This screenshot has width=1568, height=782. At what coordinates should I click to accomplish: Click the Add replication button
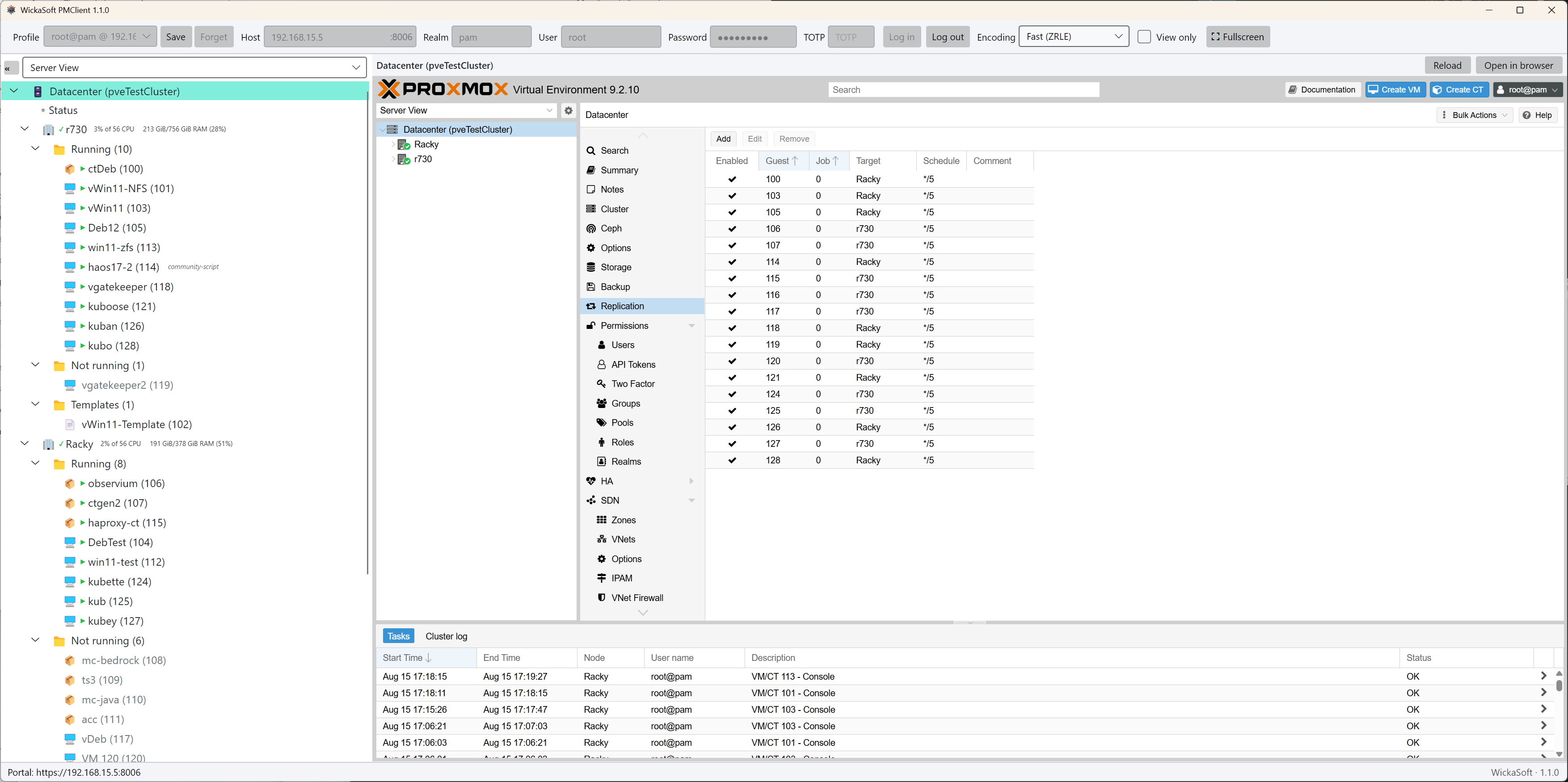(723, 139)
